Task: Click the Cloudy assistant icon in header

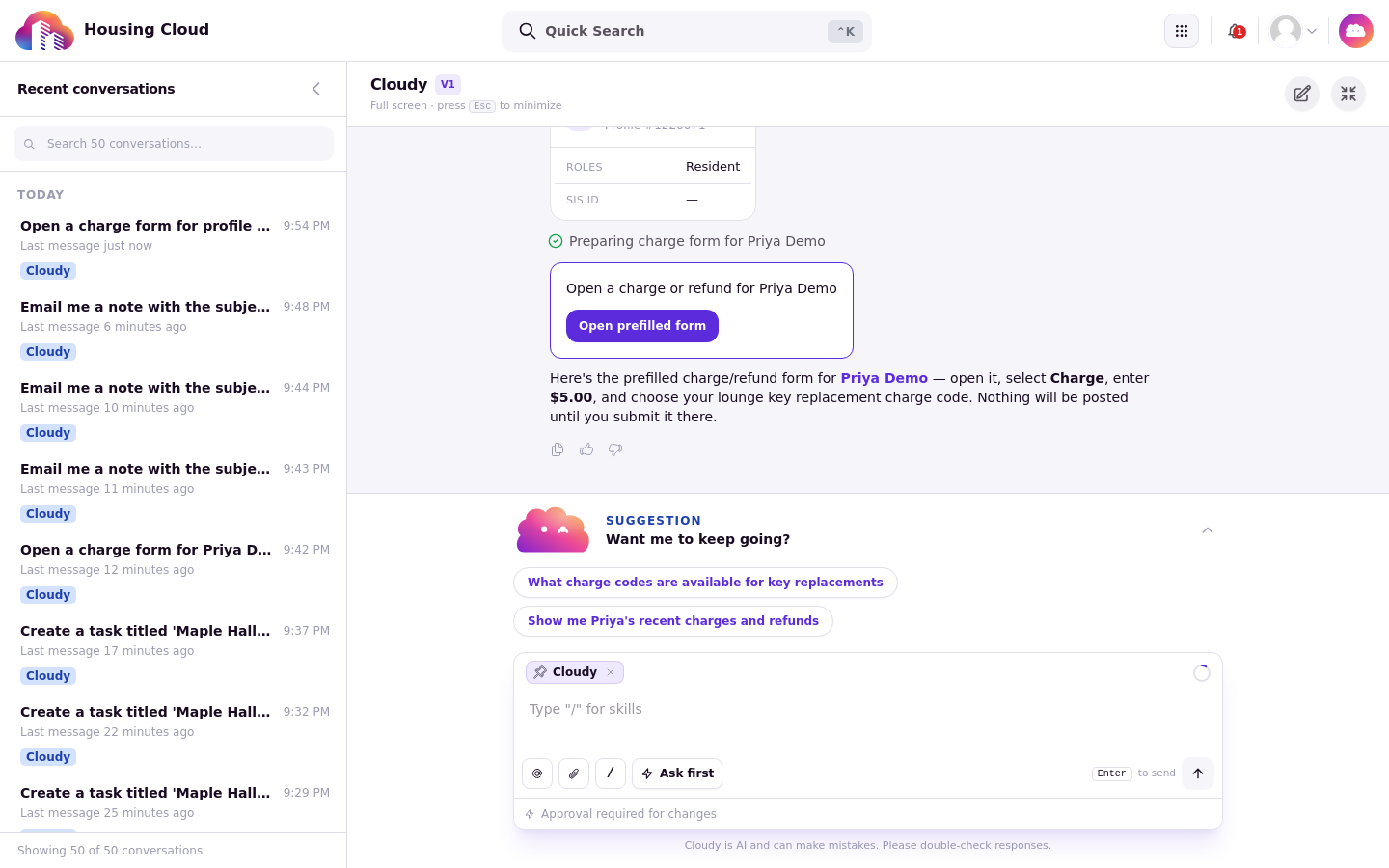Action: point(1356,31)
